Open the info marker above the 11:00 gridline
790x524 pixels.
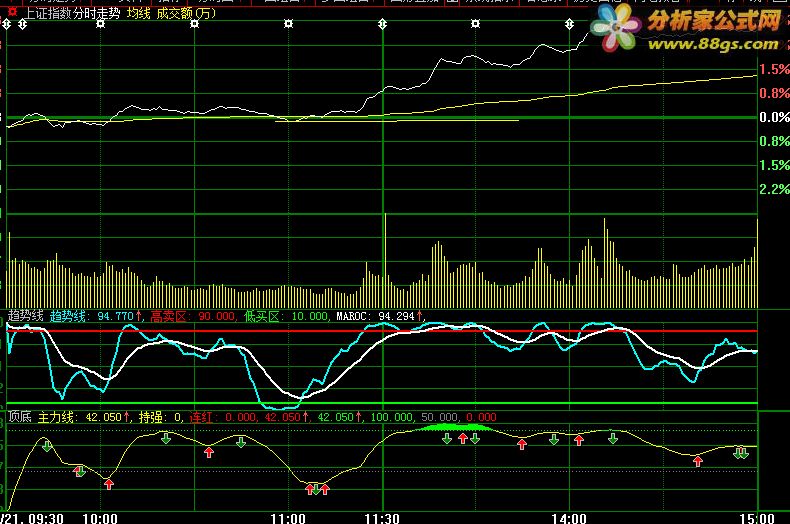click(288, 24)
